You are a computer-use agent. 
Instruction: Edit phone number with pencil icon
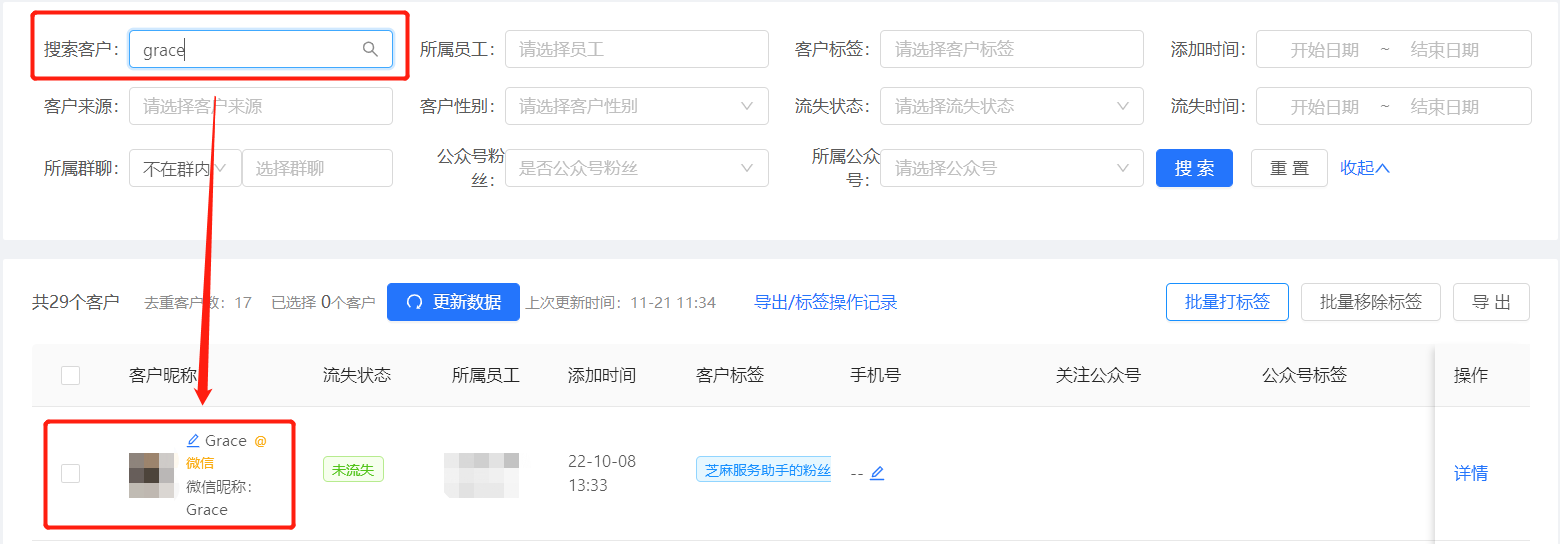tap(877, 473)
